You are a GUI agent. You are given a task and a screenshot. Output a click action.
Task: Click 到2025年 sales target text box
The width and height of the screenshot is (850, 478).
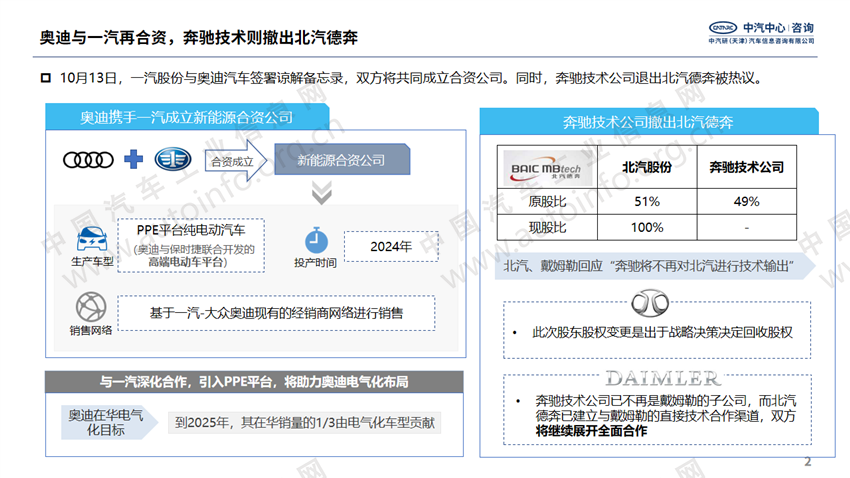pos(305,423)
